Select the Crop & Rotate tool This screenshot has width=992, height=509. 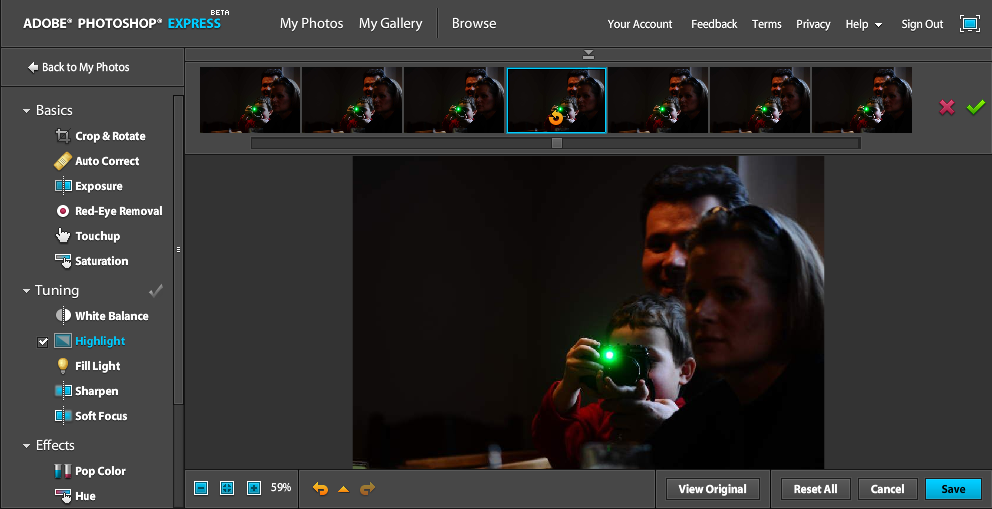click(109, 136)
